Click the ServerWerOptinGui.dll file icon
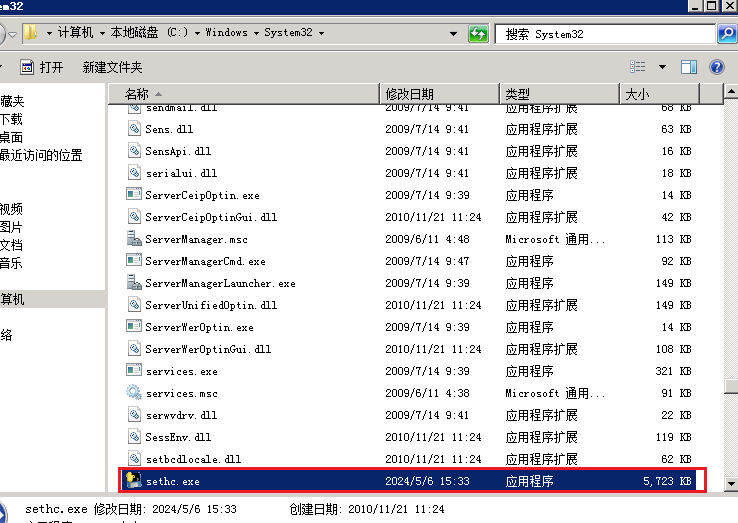 [x=134, y=348]
